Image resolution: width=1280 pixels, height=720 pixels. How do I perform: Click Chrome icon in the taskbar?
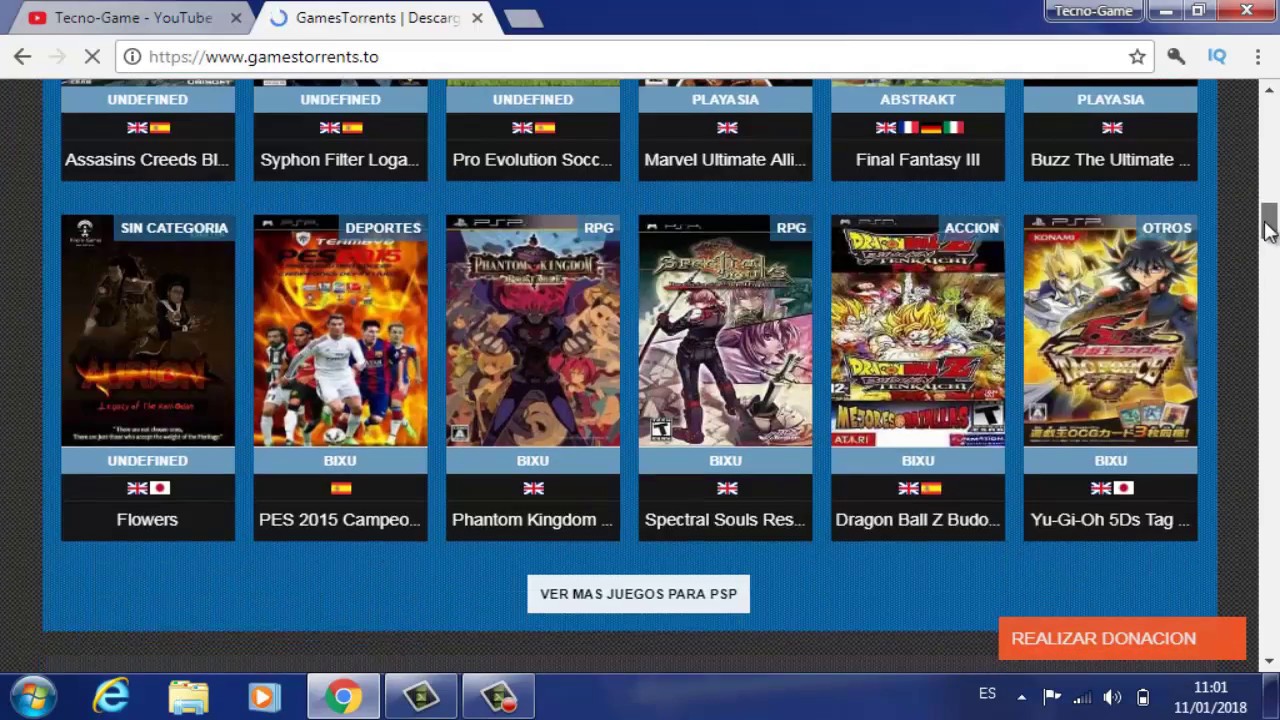343,696
